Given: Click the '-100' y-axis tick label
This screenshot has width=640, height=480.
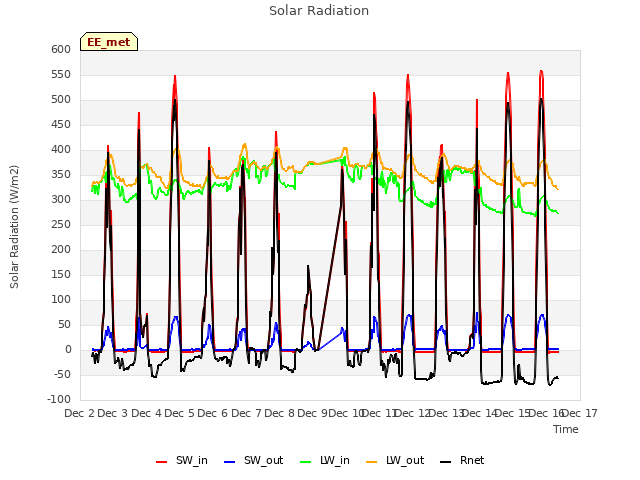Looking at the screenshot, I should 60,400.
